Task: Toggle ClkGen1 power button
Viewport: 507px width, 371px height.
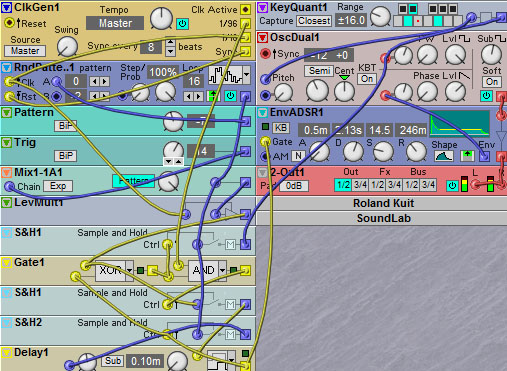Action: point(182,24)
